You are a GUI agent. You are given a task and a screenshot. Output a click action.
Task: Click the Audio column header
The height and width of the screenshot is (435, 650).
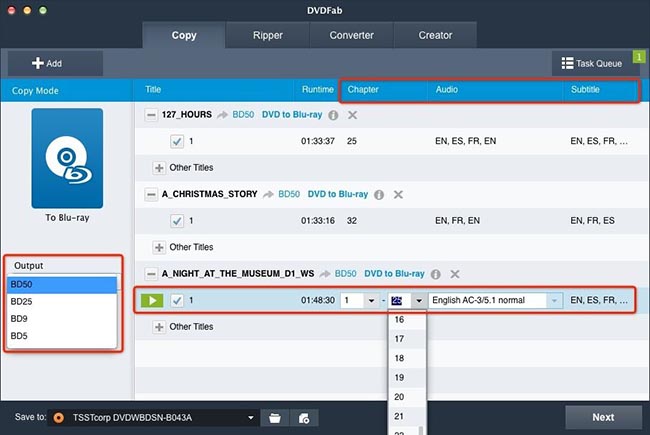click(446, 90)
